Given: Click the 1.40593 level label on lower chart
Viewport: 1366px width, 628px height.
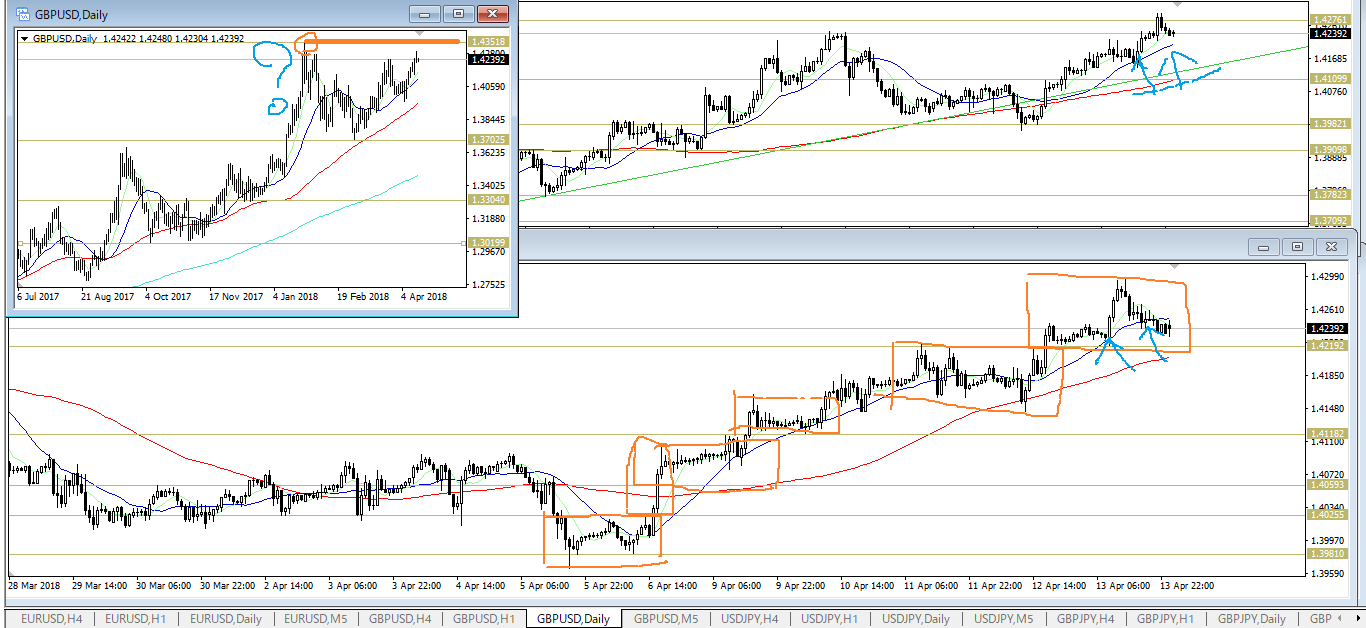Looking at the screenshot, I should [1328, 485].
